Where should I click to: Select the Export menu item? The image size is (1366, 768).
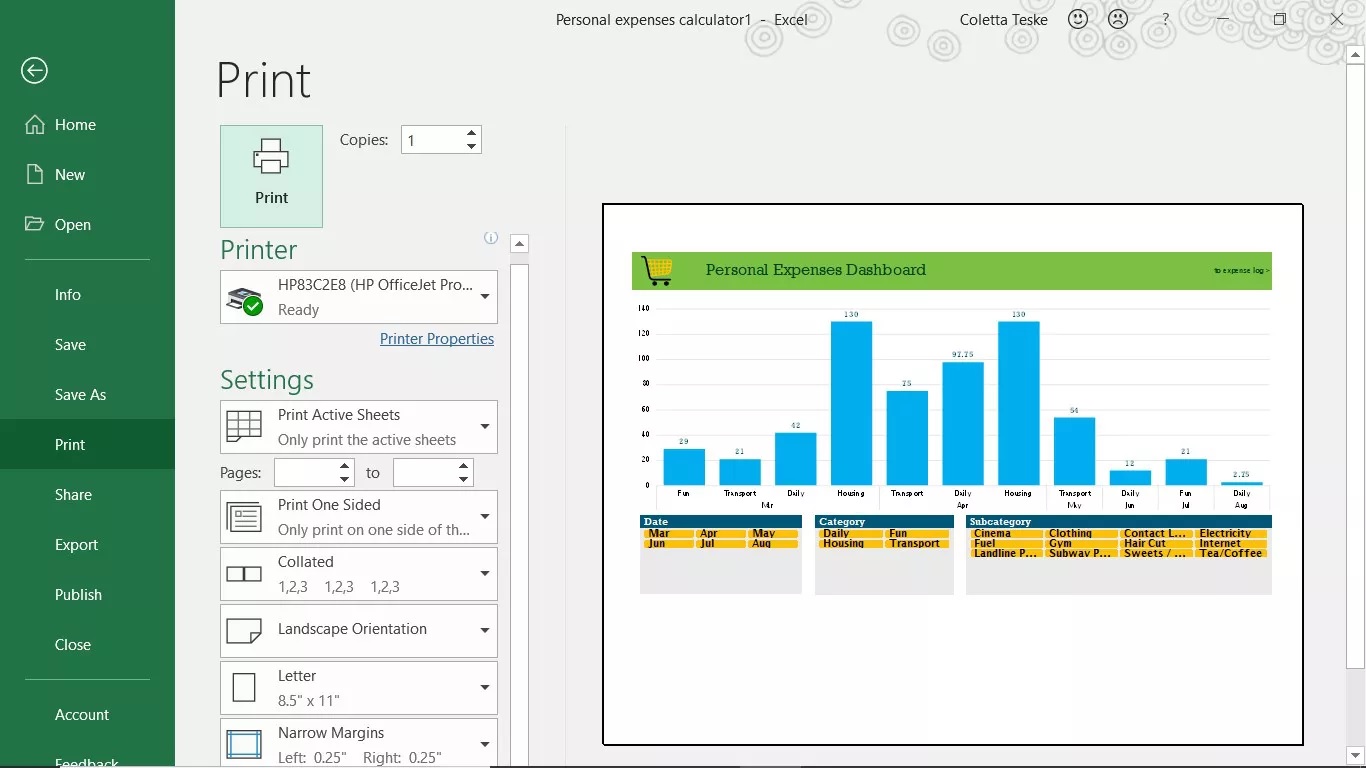pyautogui.click(x=76, y=545)
